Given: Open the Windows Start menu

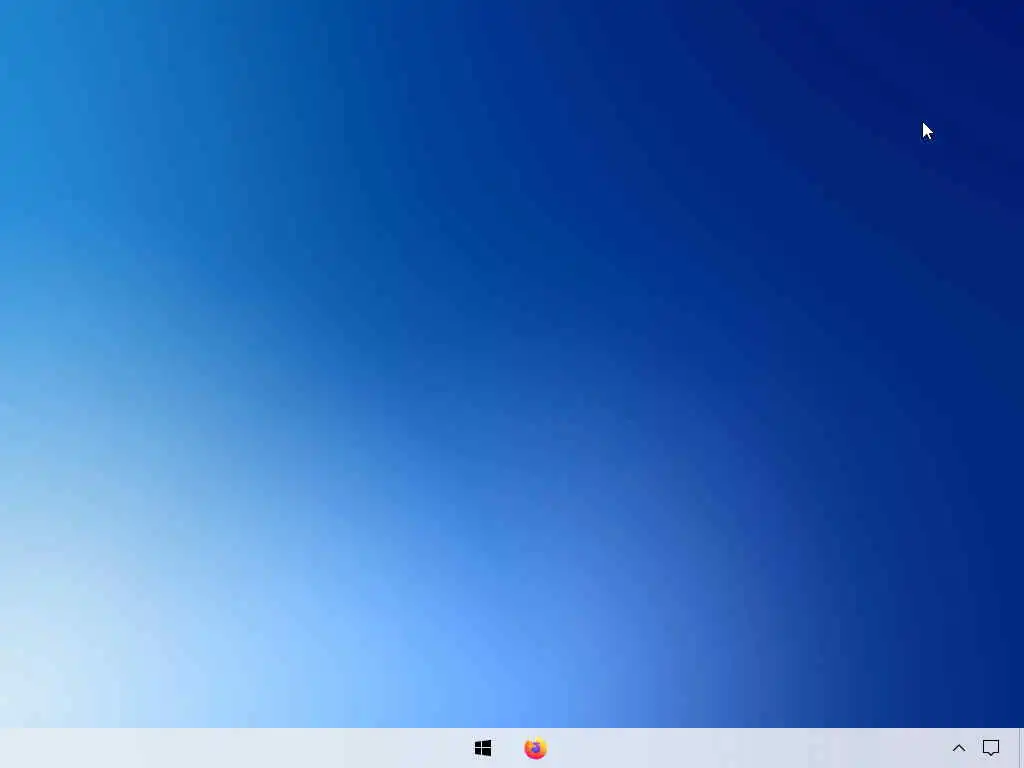Looking at the screenshot, I should [x=483, y=748].
